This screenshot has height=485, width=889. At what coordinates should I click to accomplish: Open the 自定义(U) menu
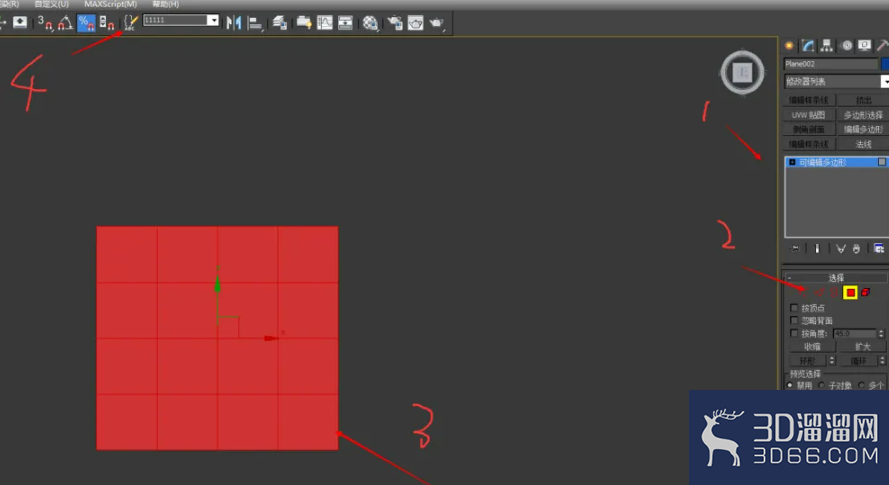pyautogui.click(x=52, y=4)
